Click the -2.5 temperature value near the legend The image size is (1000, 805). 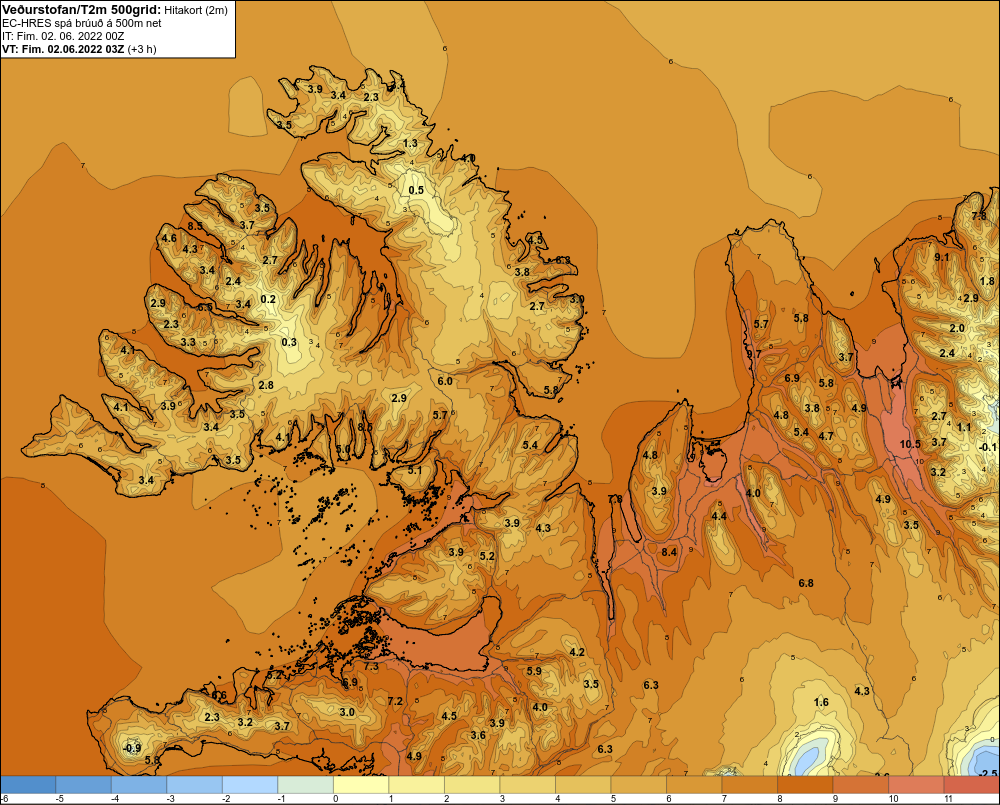tap(988, 773)
